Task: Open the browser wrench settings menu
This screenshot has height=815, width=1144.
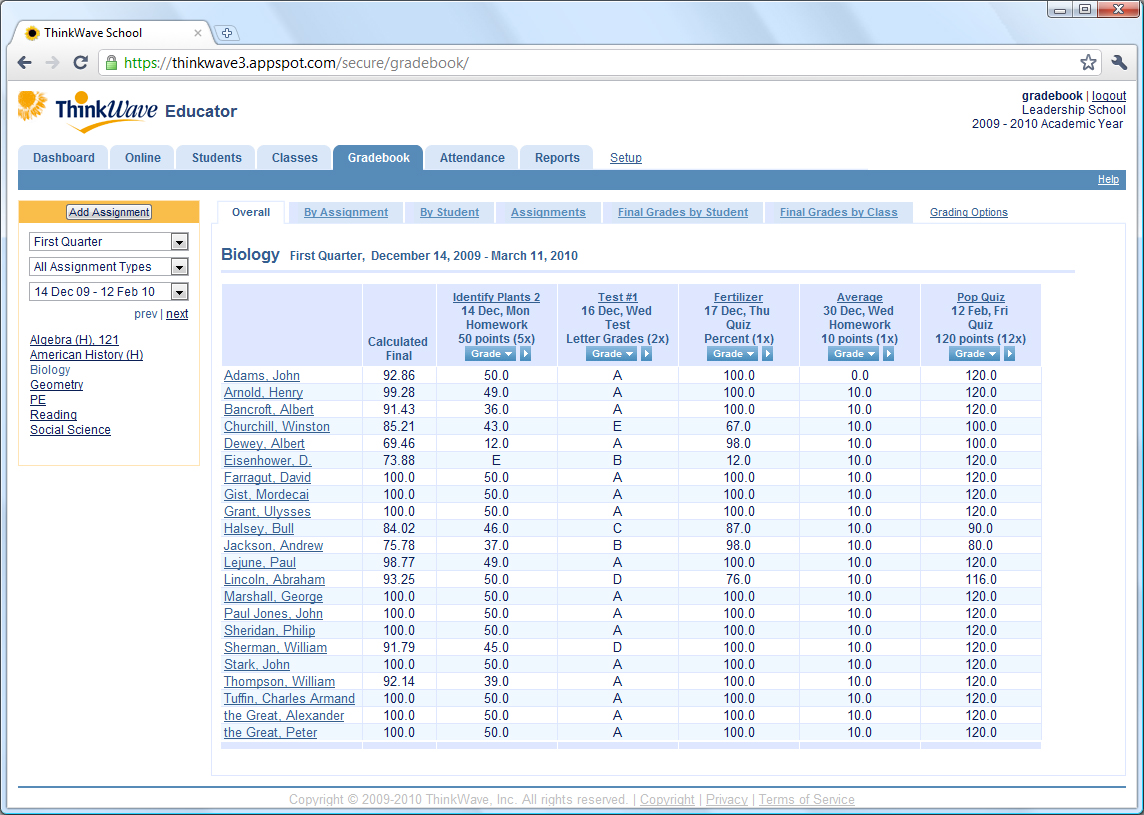Action: tap(1119, 63)
